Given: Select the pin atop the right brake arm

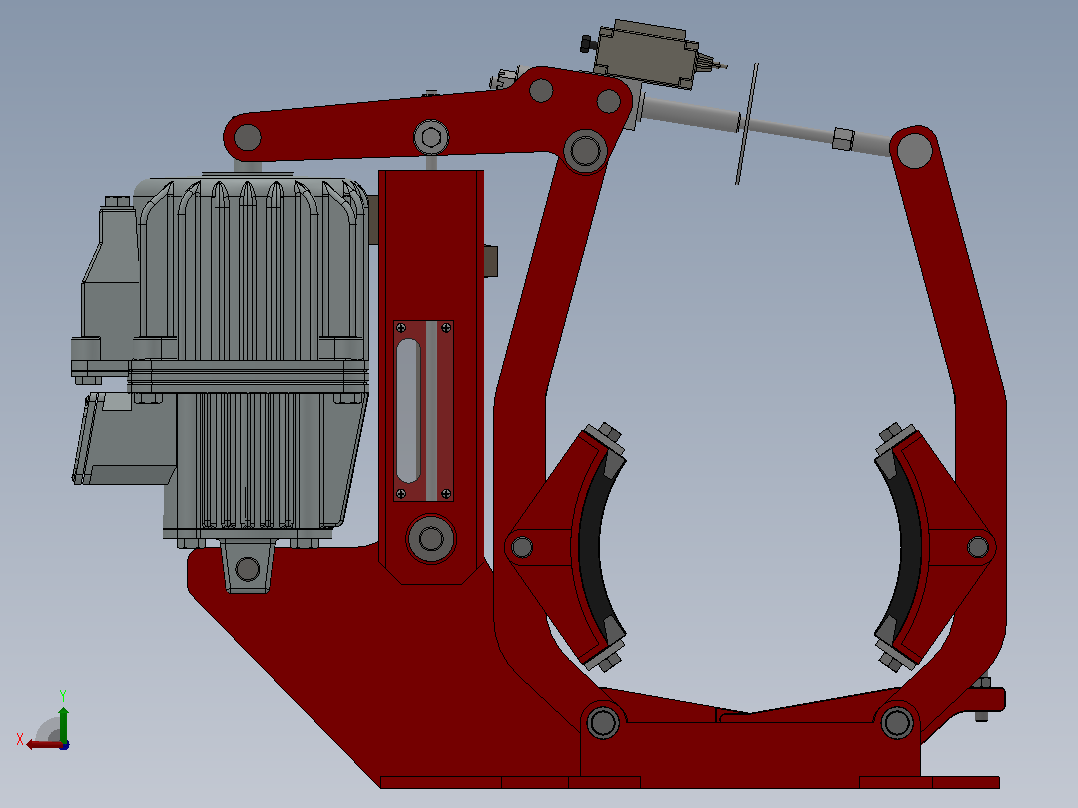Looking at the screenshot, I should coord(914,151).
